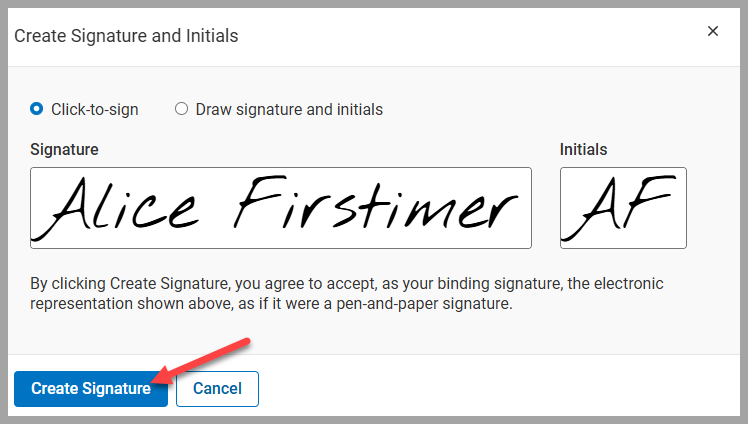This screenshot has width=748, height=424.
Task: Click the 'Signature' field label
Action: coord(64,150)
